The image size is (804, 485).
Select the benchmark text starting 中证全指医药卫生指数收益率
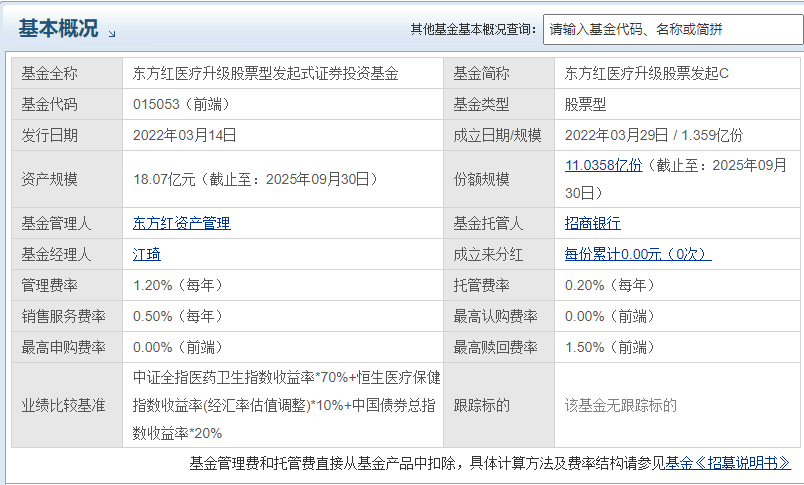click(x=287, y=405)
